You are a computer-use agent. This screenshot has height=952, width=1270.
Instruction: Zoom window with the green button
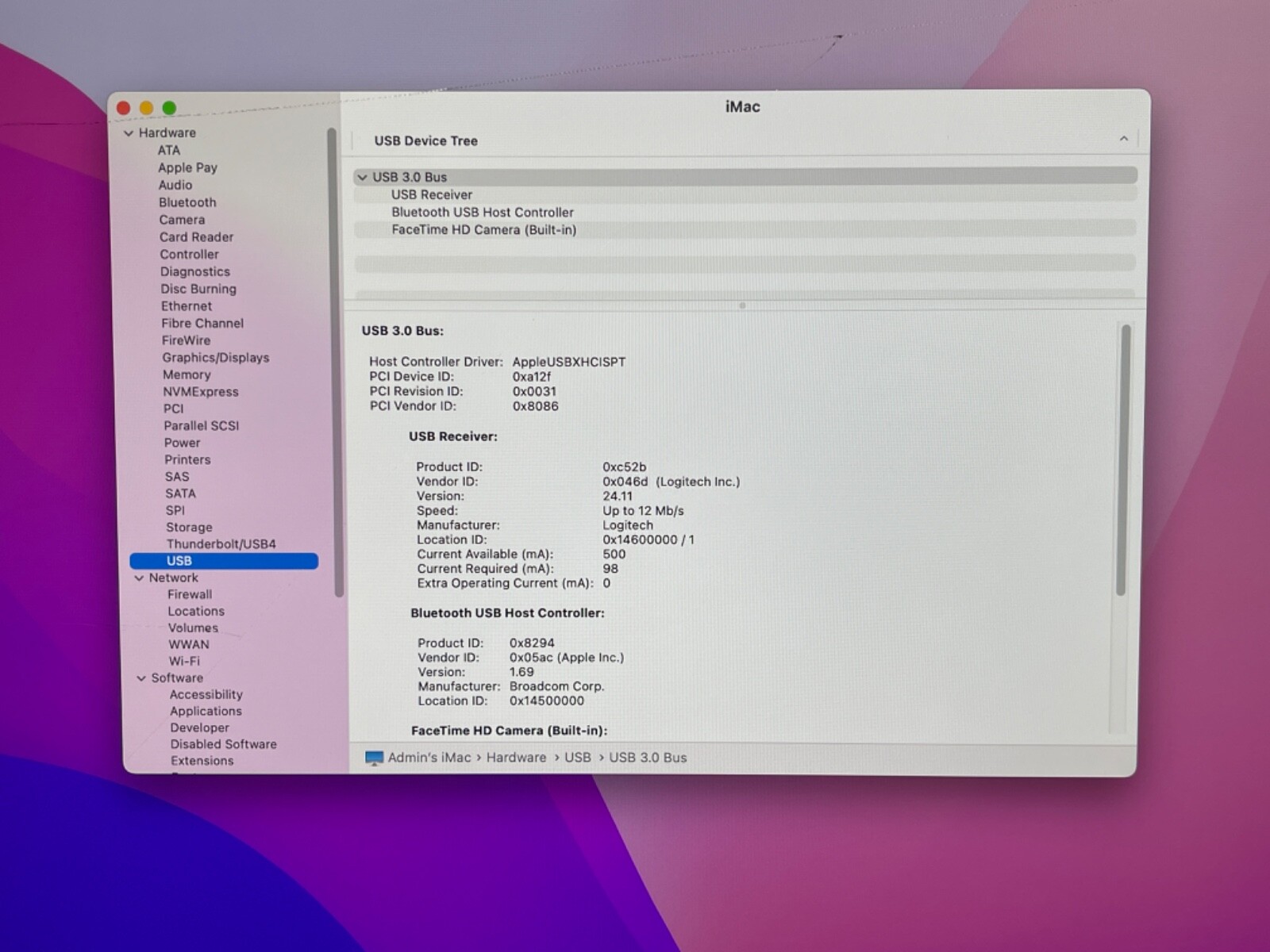(169, 108)
